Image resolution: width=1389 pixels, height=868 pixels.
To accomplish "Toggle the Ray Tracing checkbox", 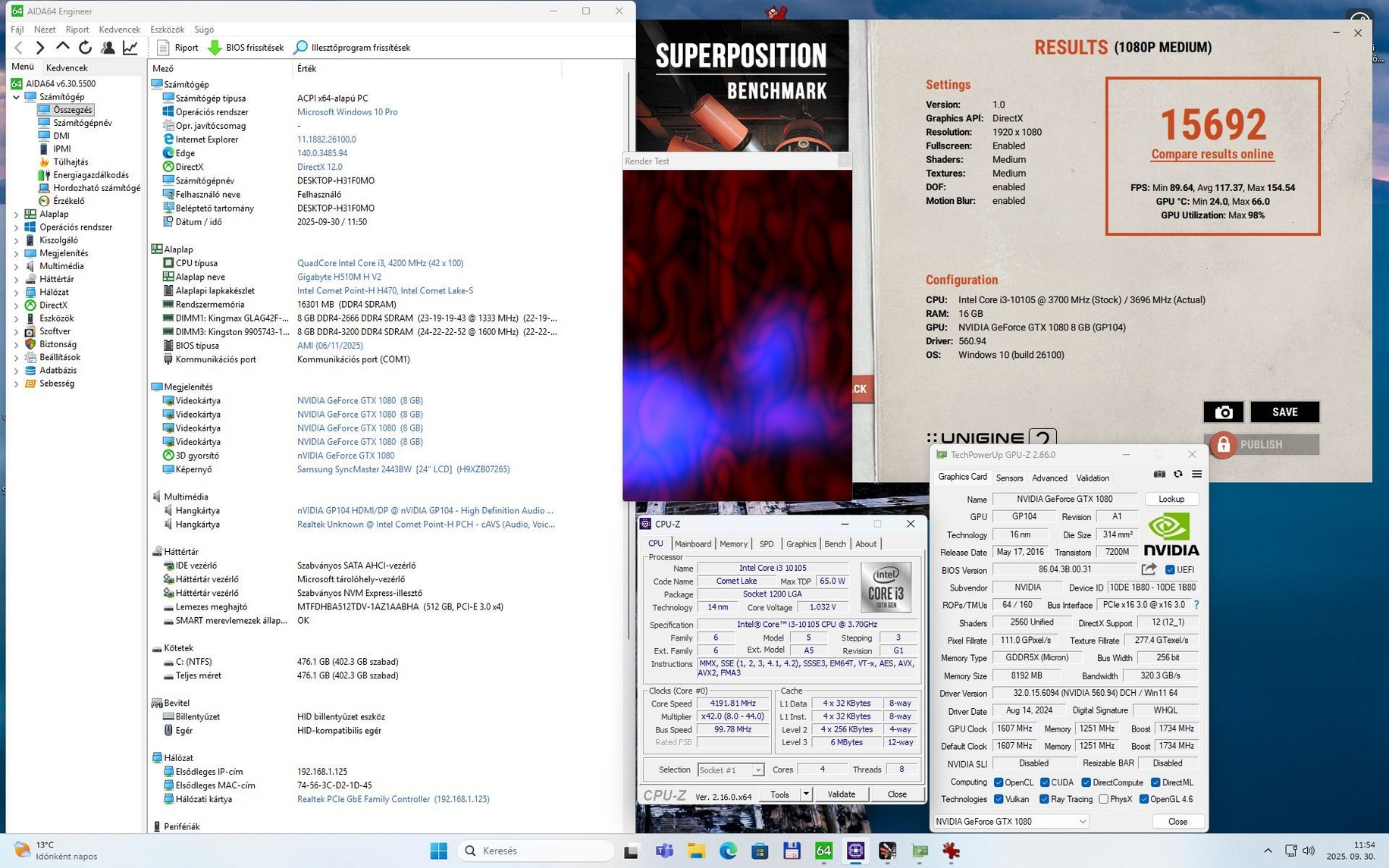I will coord(1044,799).
